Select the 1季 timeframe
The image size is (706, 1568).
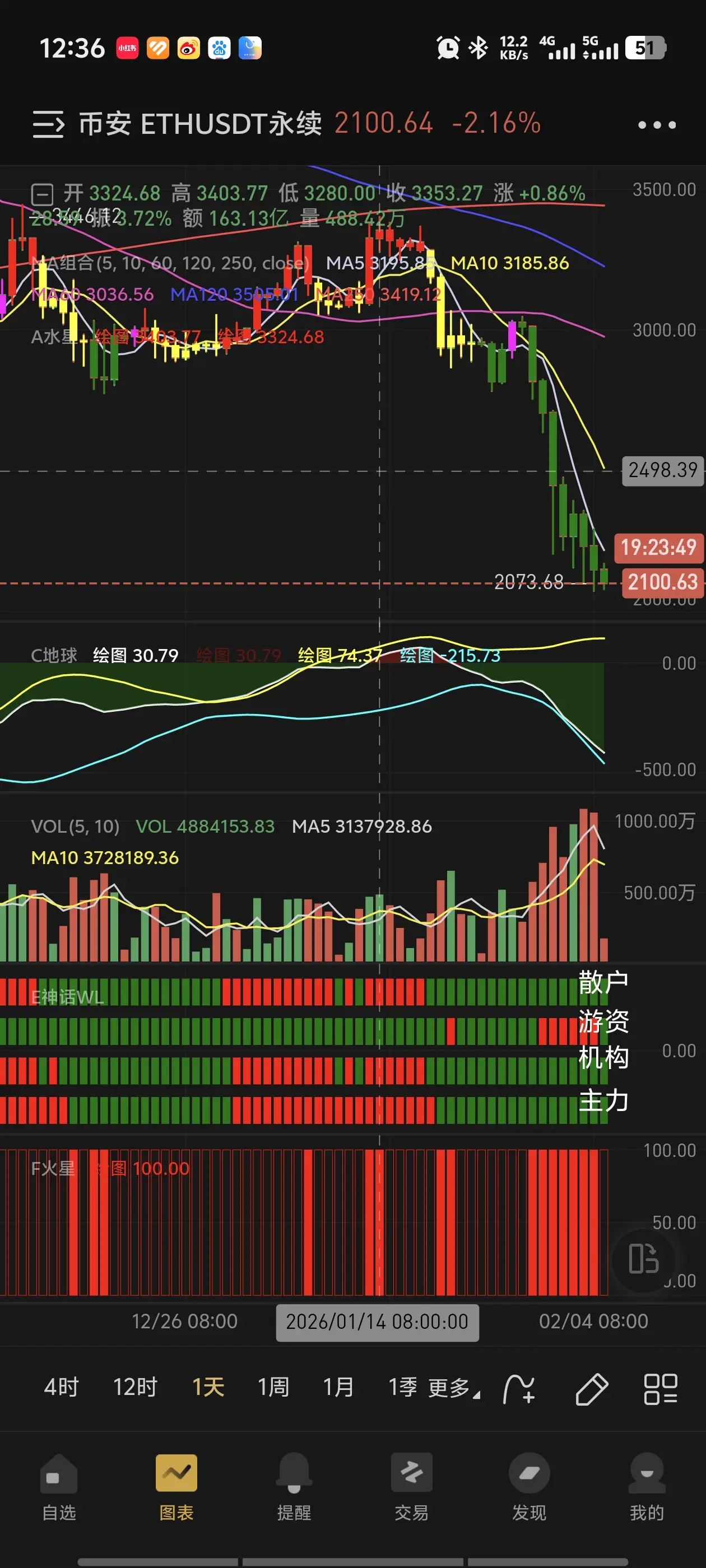(403, 1387)
